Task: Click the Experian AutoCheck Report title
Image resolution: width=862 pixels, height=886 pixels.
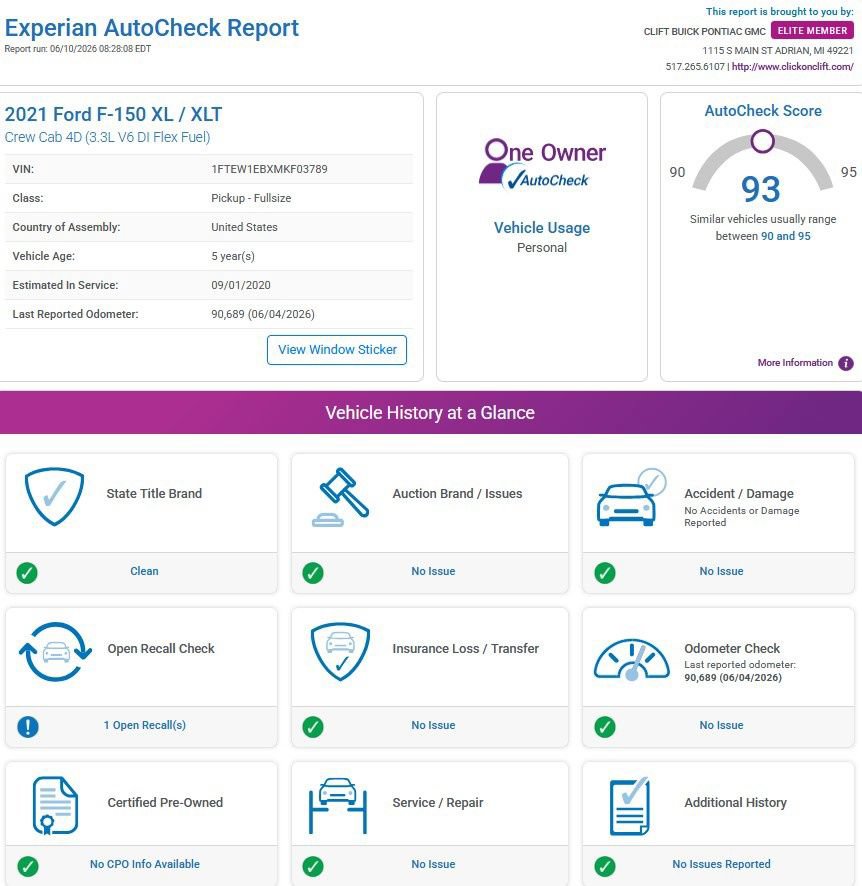Action: coord(151,28)
